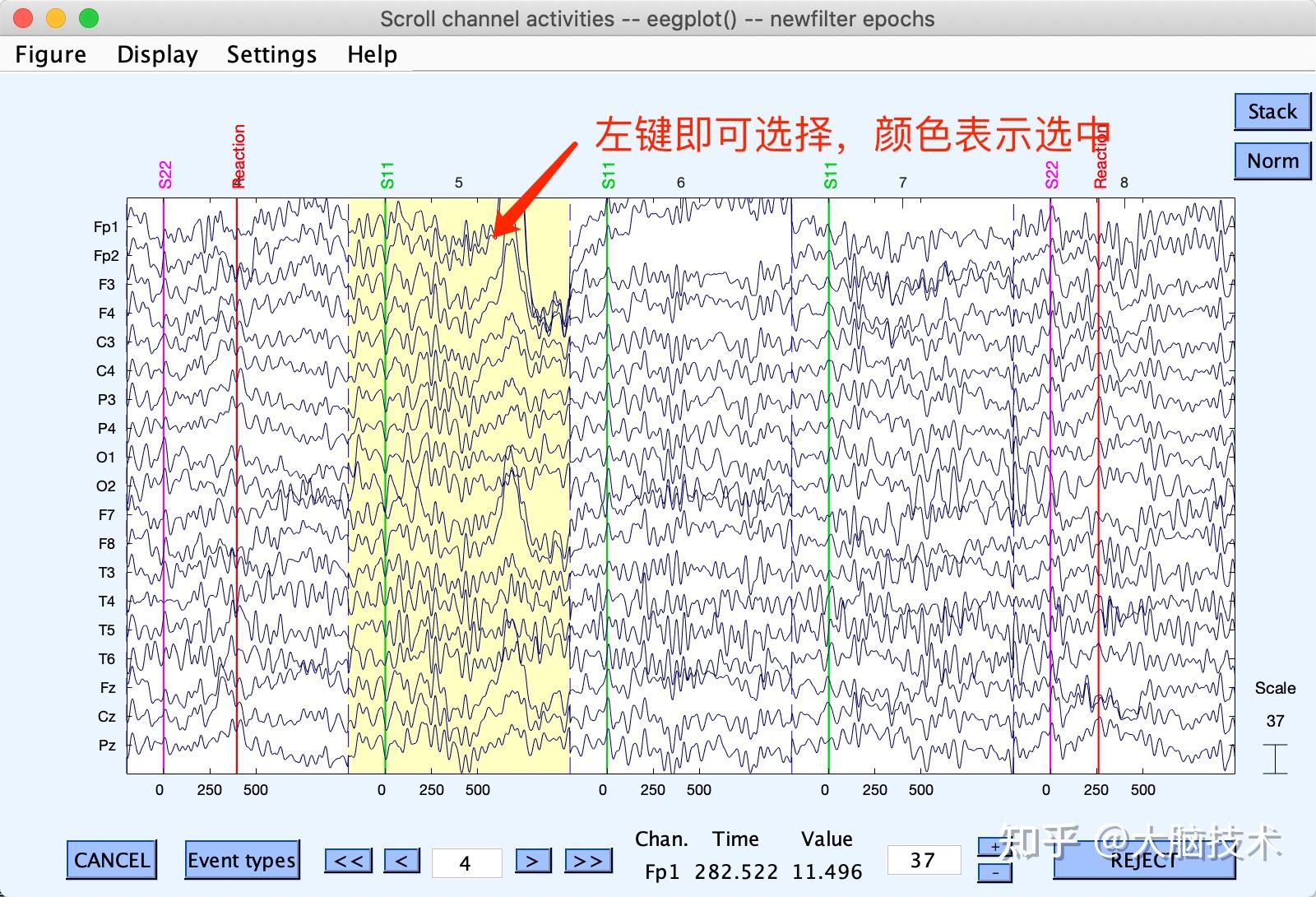The width and height of the screenshot is (1316, 897).
Task: Toggle the Norm display mode
Action: (1272, 160)
